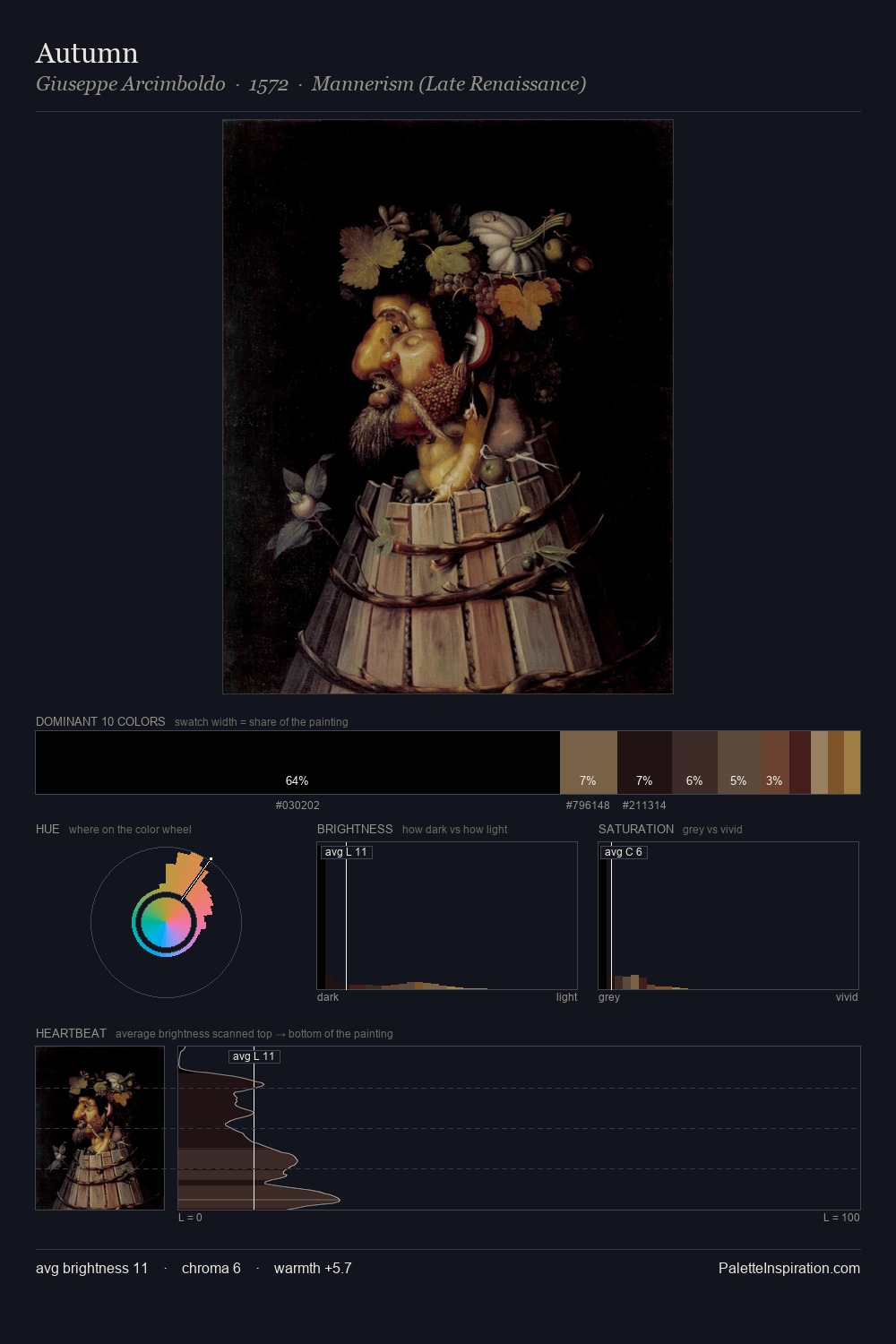
Task: Click 'avg brightness 11' in the footer
Action: click(92, 1268)
